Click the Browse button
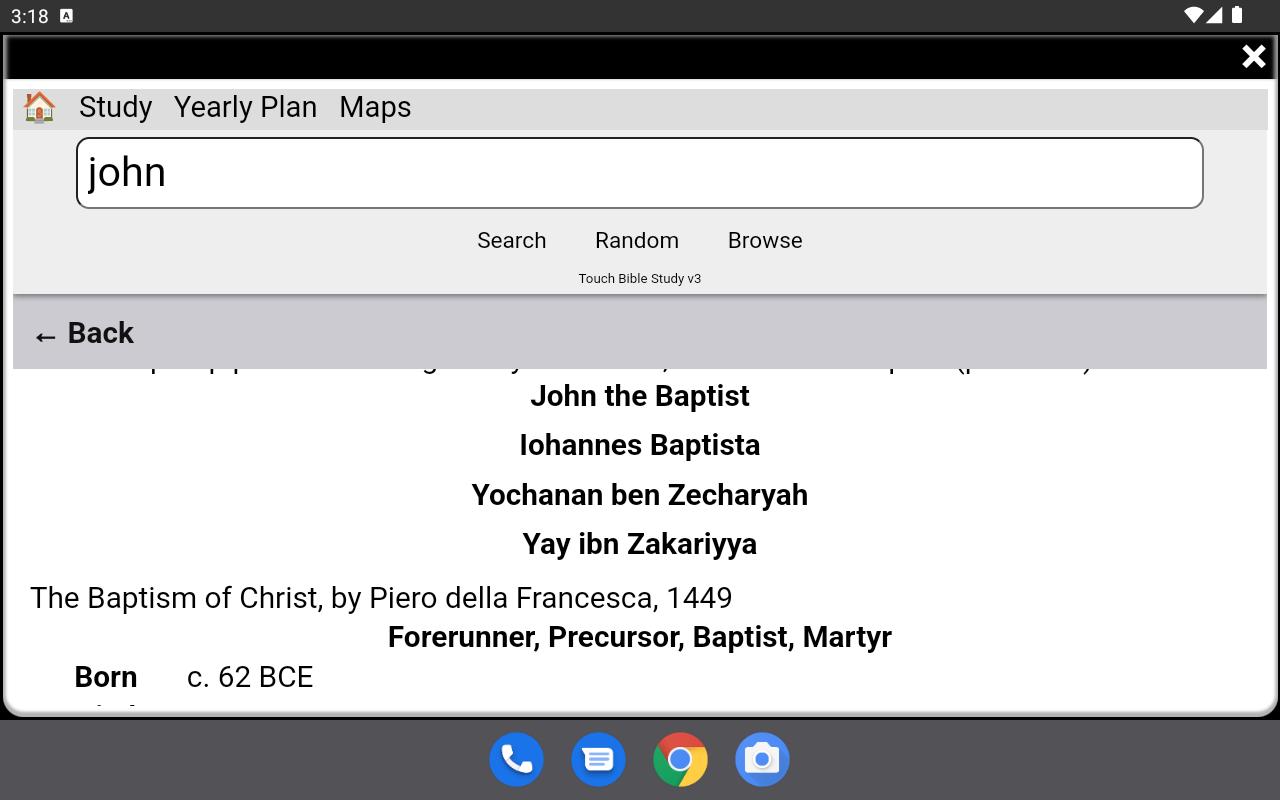 pos(765,240)
